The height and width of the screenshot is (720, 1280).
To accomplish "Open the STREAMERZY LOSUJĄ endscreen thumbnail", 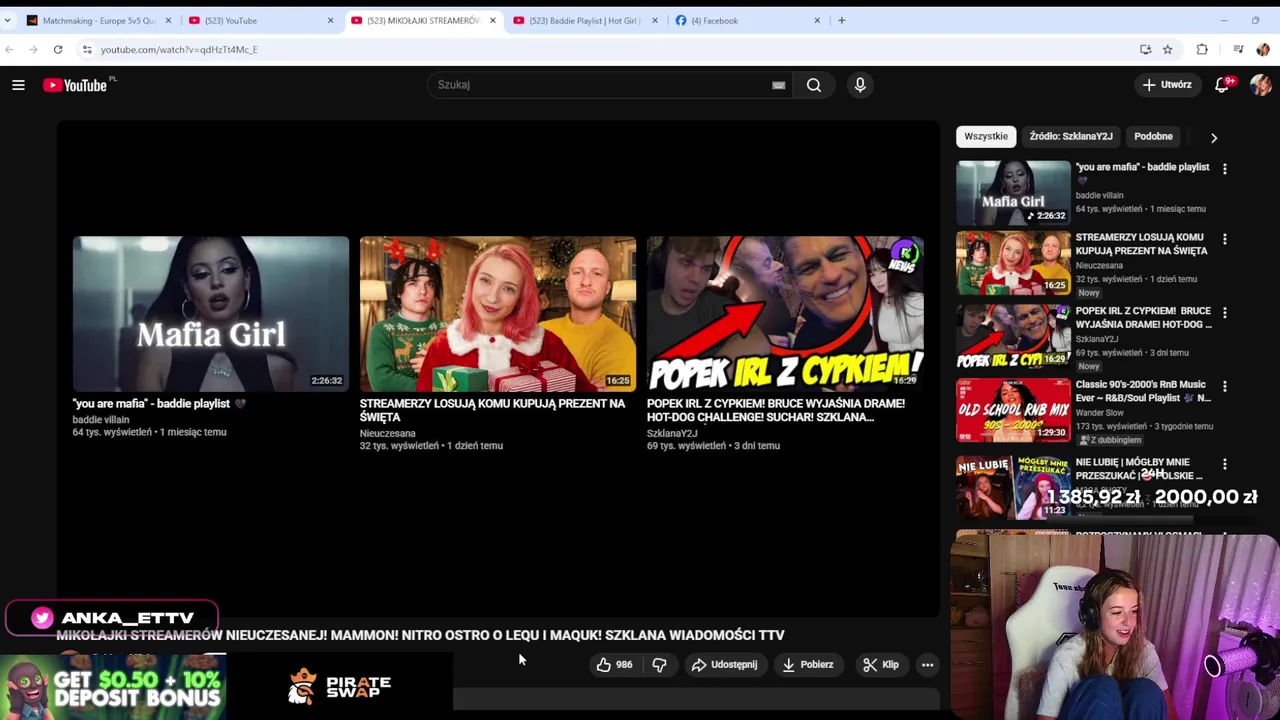I will (x=498, y=313).
